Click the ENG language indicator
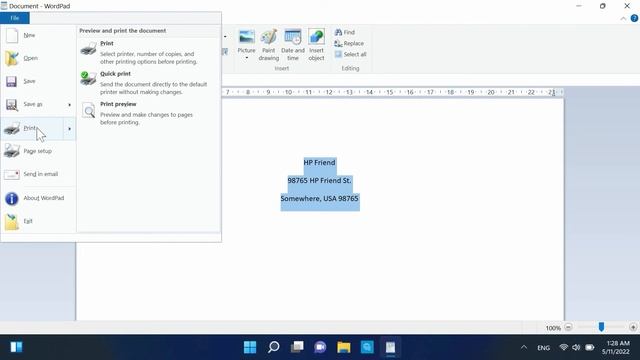The height and width of the screenshot is (360, 640). click(543, 348)
